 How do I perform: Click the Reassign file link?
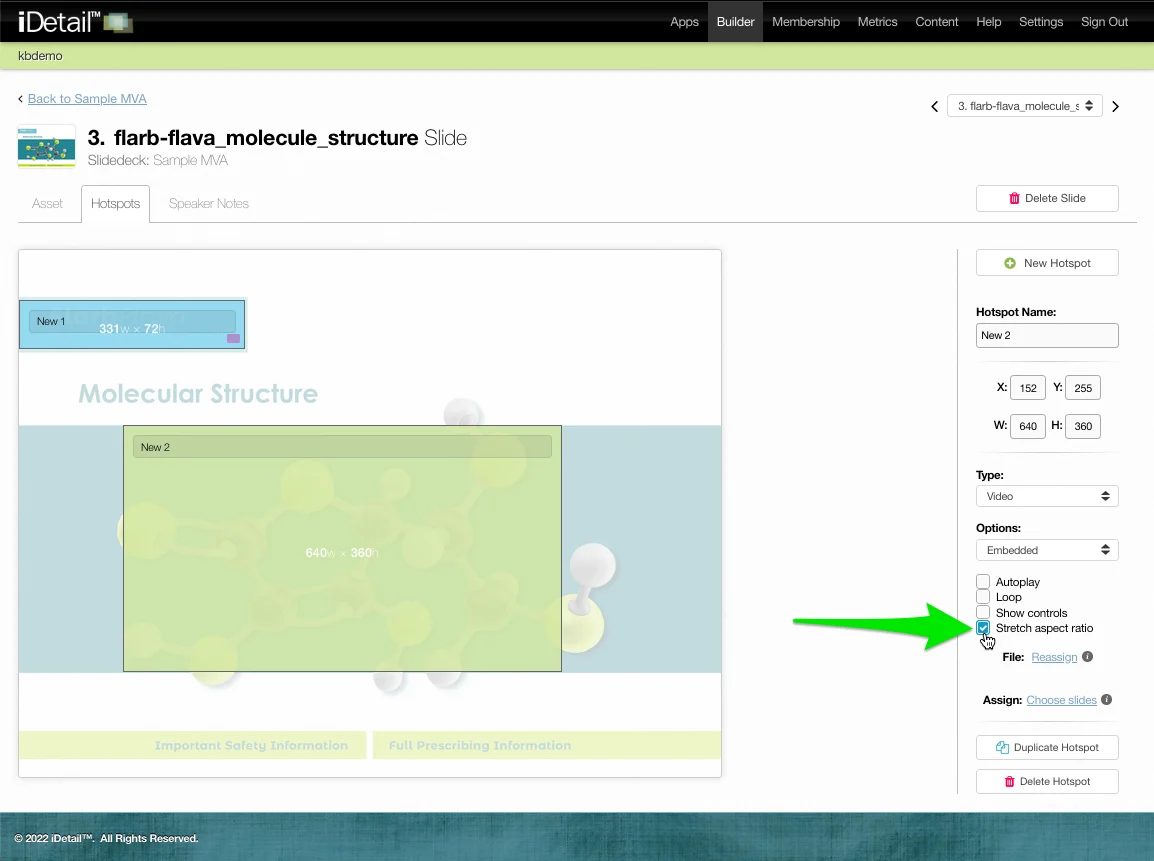coord(1054,657)
